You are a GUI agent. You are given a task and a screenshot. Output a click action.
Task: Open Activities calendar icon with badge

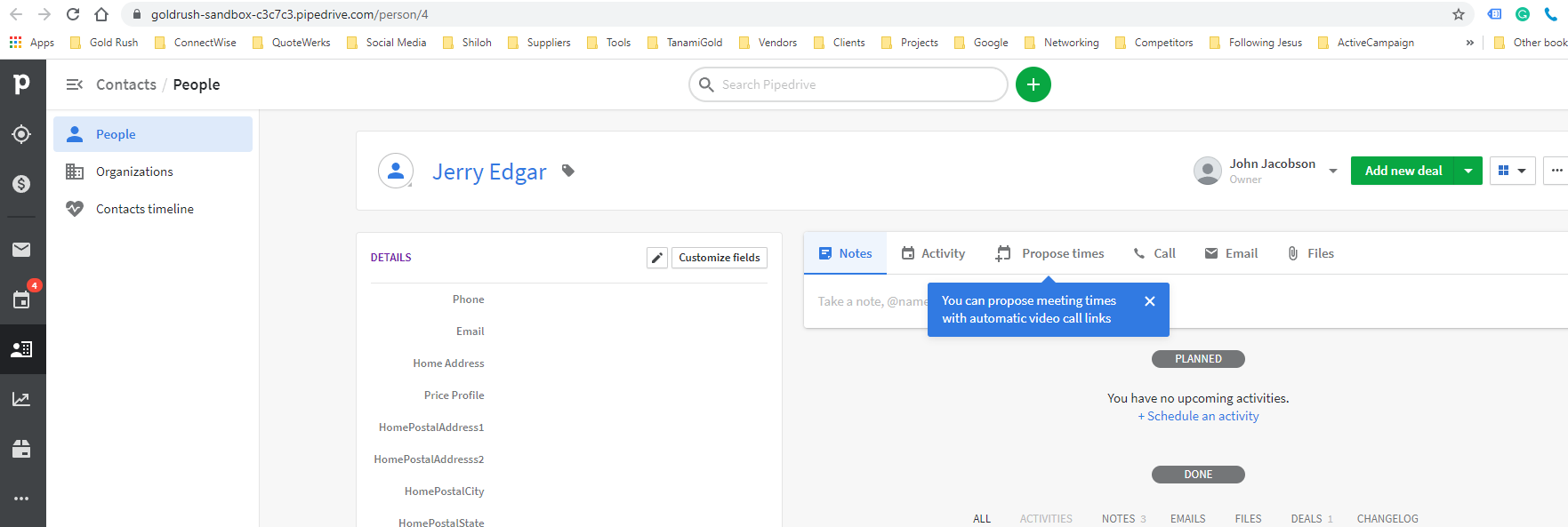21,299
